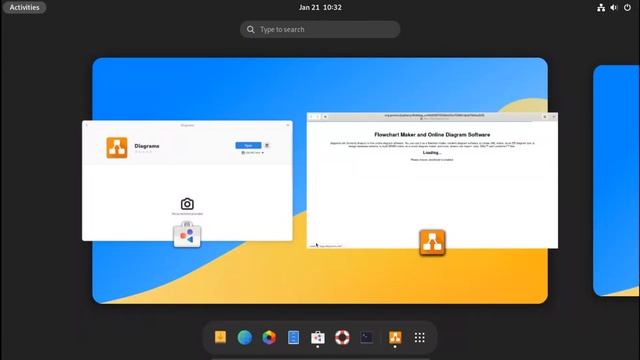Launch the colorful hexagon app from dock

[x=269, y=337]
